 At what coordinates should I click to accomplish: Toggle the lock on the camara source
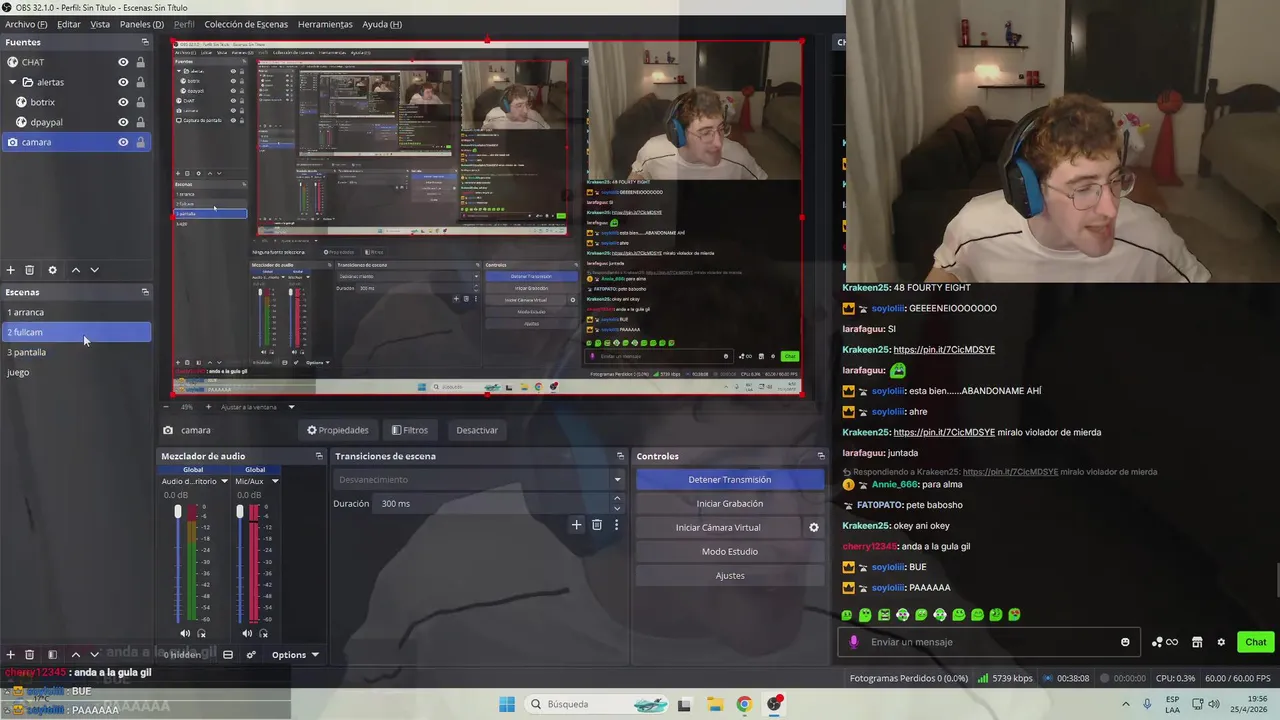point(140,142)
